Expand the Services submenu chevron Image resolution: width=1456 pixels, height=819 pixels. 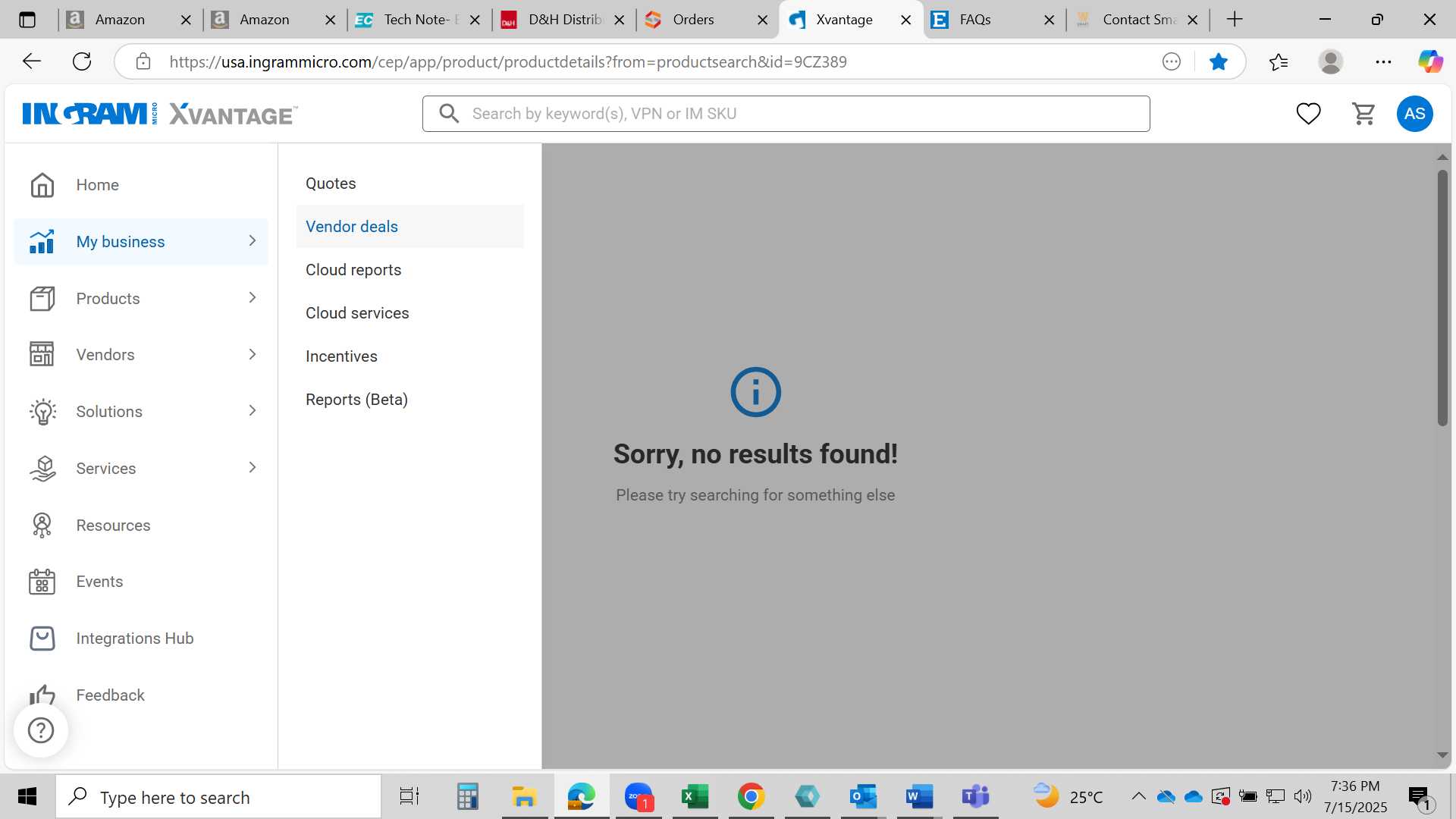point(253,468)
